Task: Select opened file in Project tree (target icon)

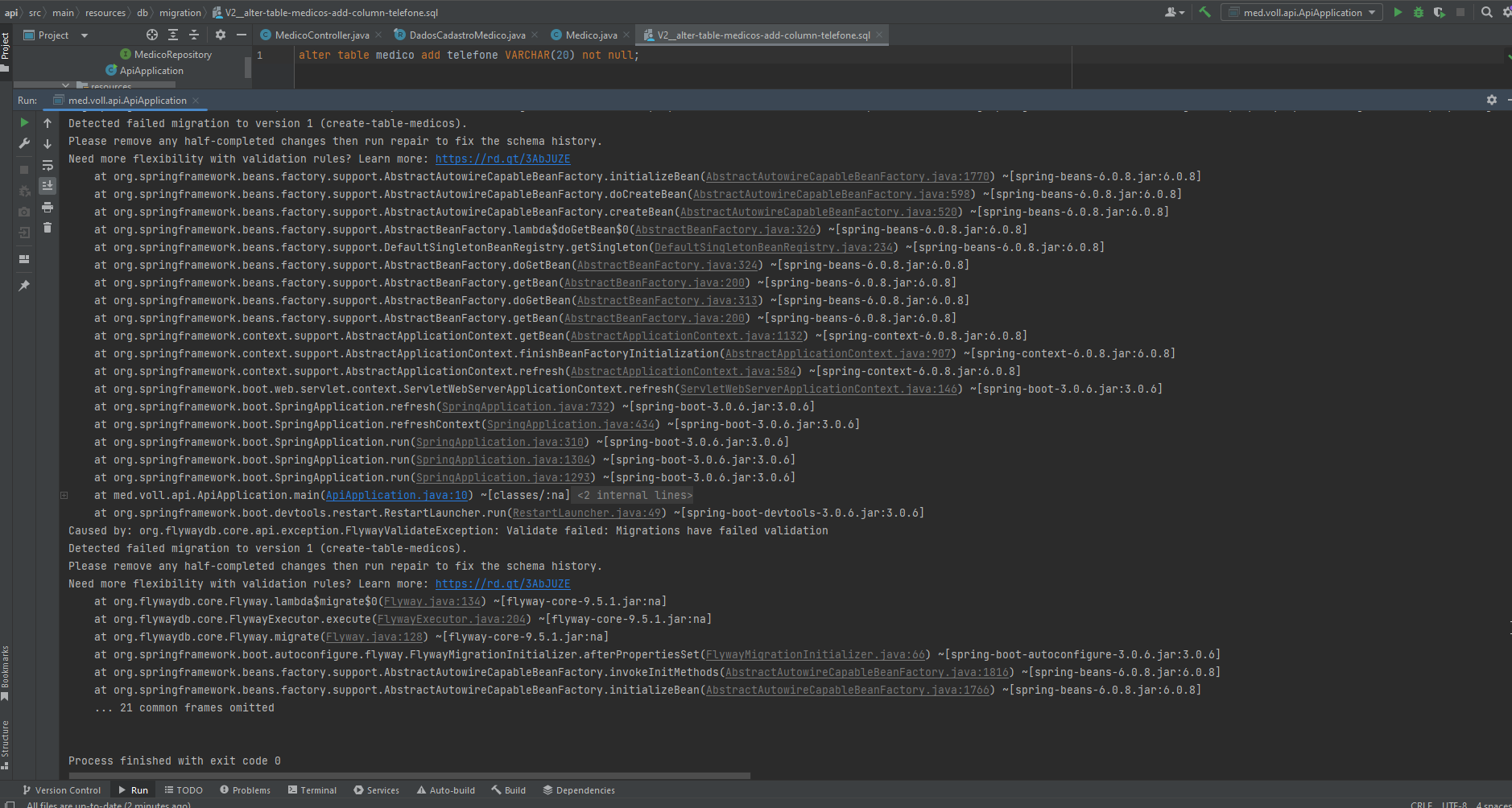Action: 152,35
